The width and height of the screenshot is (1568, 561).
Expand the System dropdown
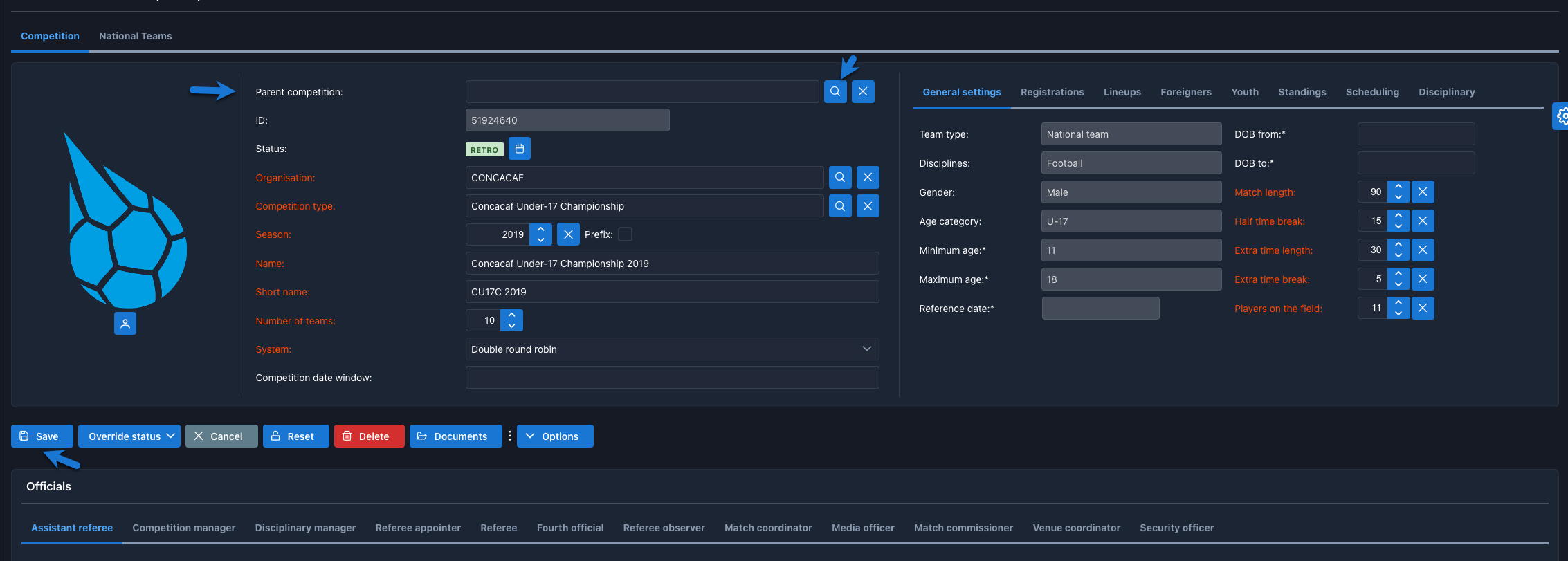click(866, 349)
